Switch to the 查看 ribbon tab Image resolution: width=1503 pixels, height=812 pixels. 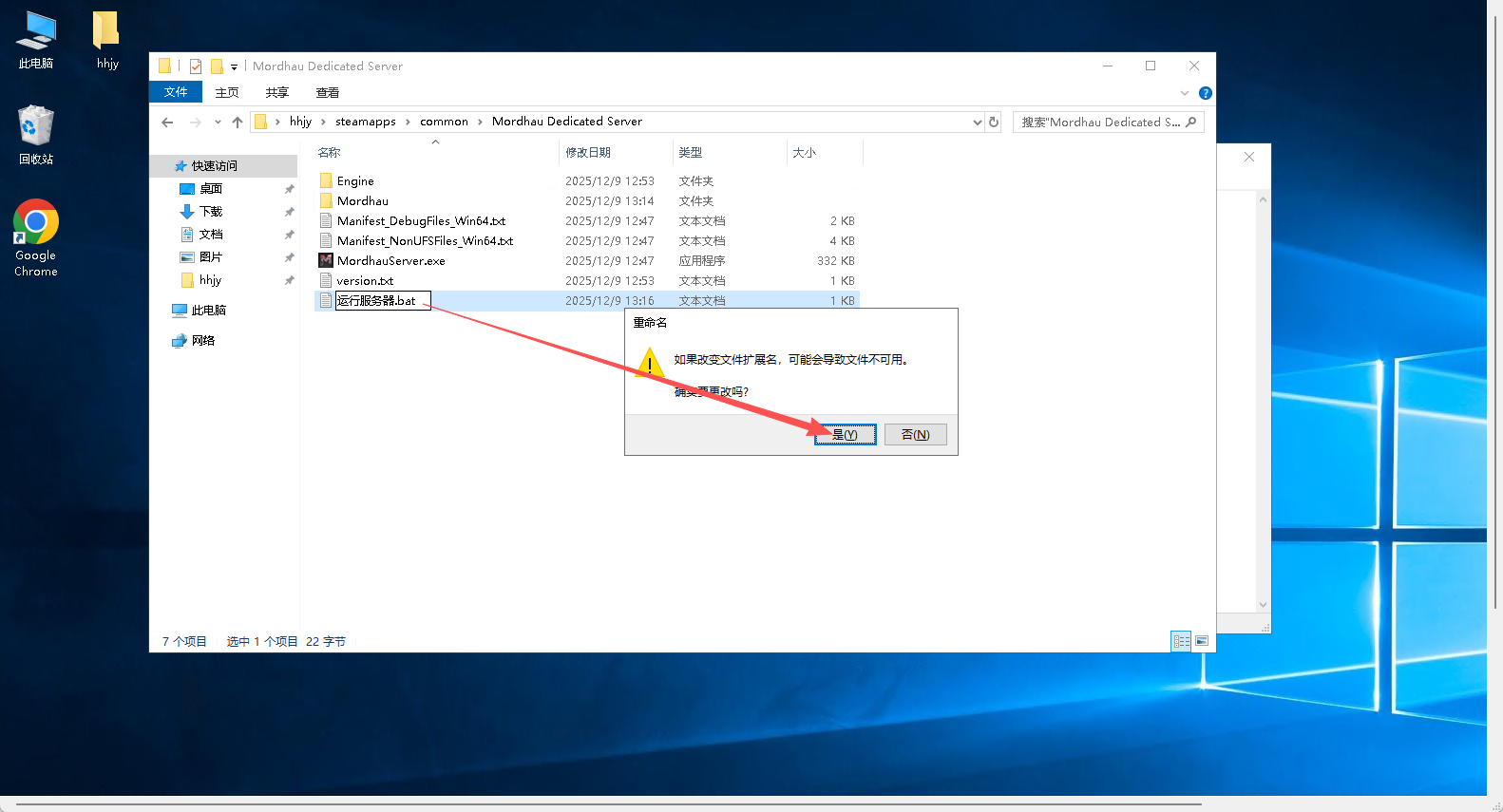[328, 93]
